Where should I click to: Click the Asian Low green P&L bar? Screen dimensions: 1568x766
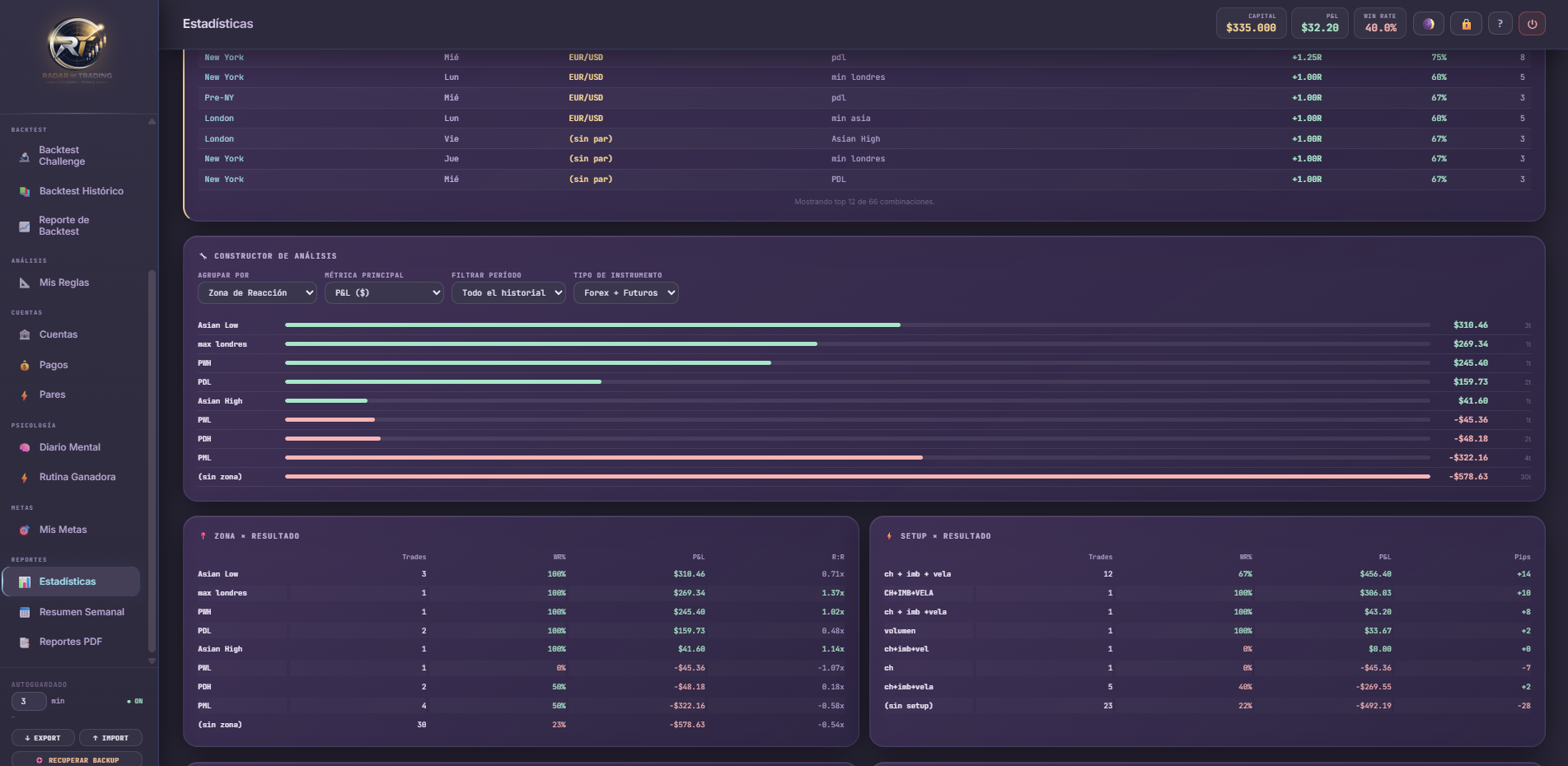click(x=592, y=325)
